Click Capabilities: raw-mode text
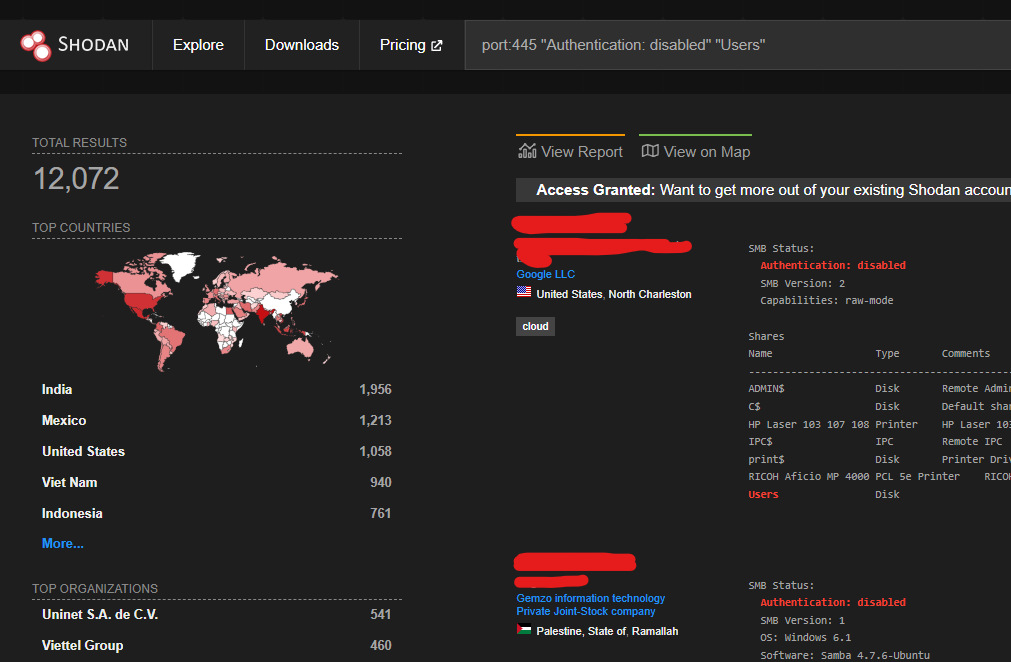 pyautogui.click(x=827, y=300)
